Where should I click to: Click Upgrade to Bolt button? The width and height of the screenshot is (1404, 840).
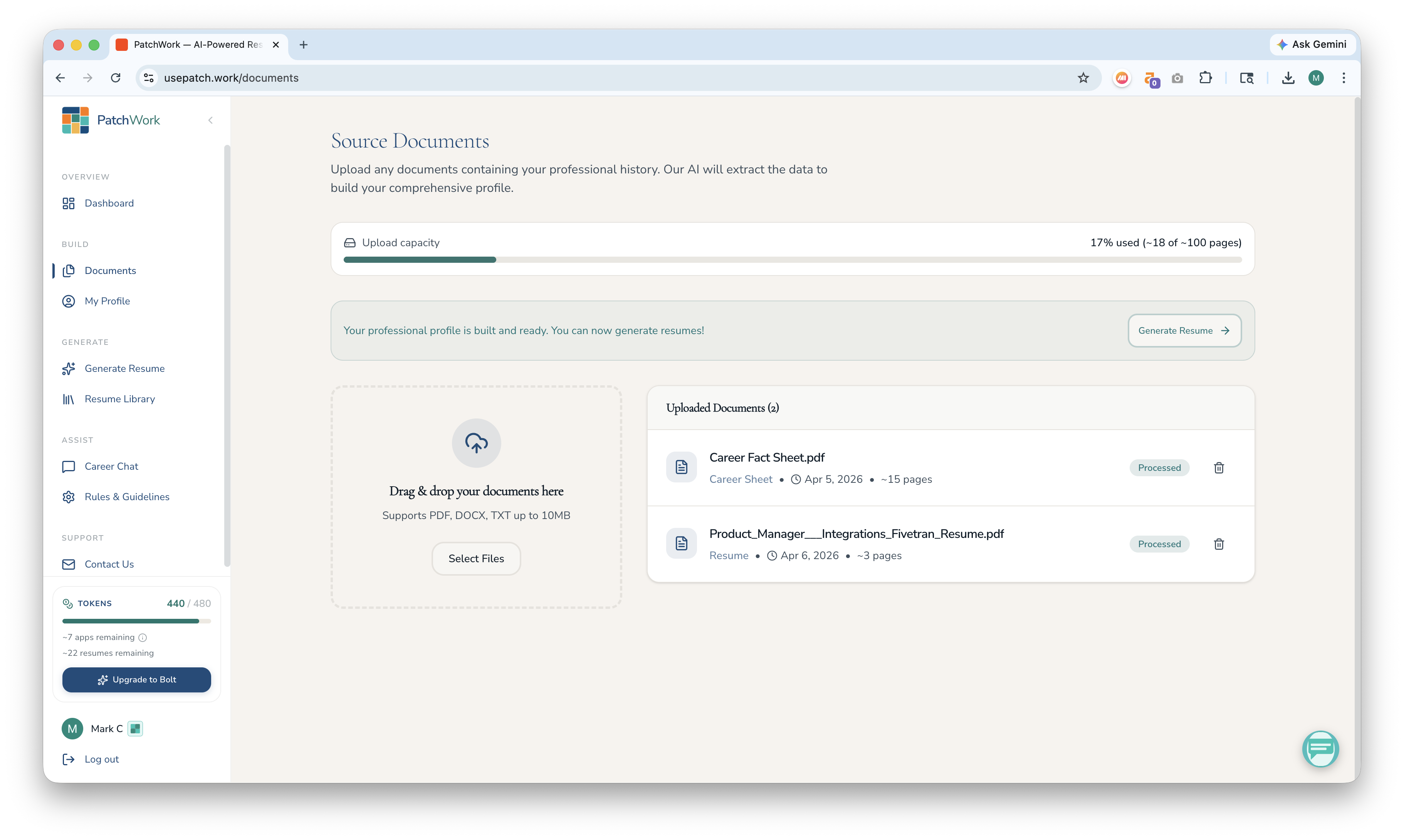pyautogui.click(x=136, y=679)
